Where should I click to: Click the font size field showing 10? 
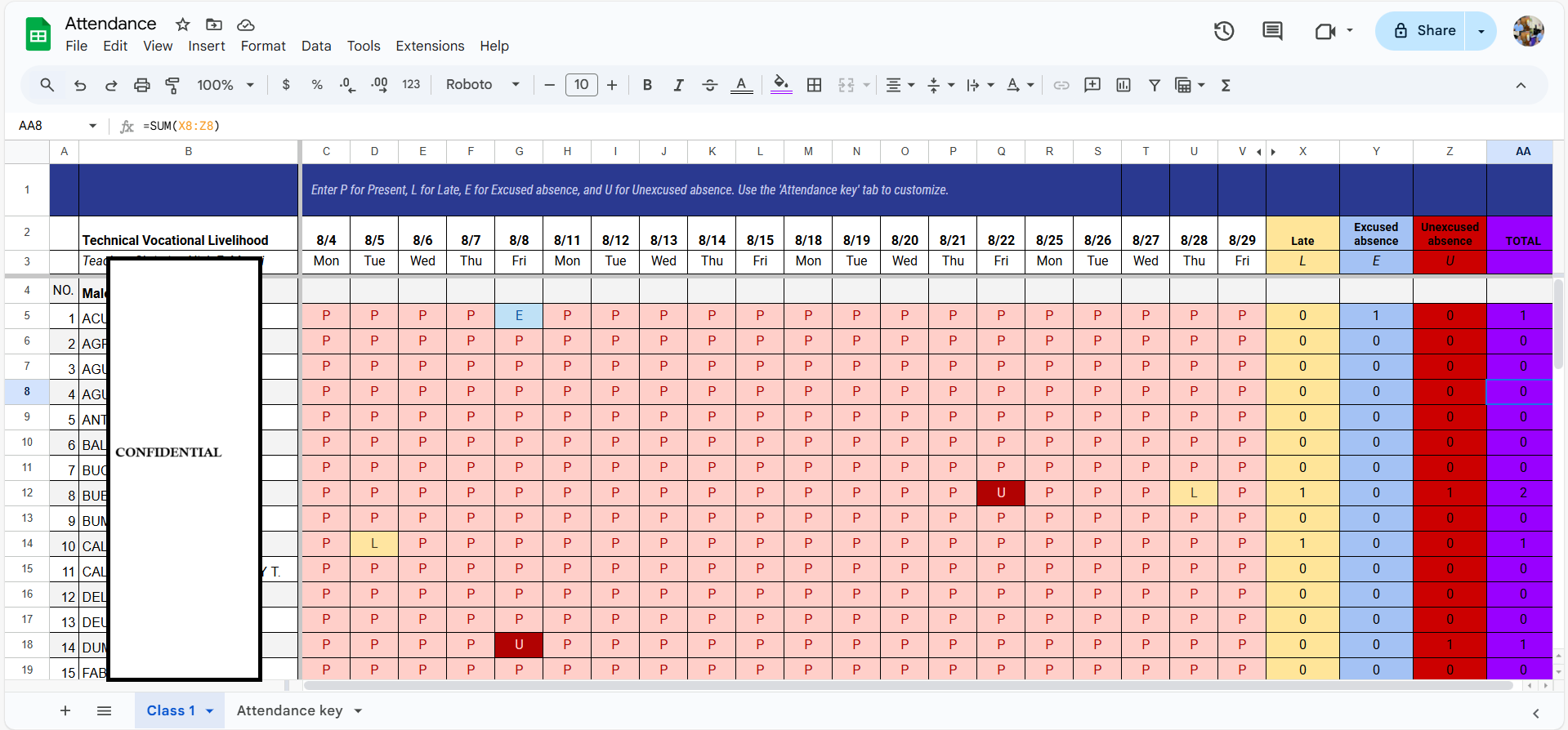coord(581,85)
